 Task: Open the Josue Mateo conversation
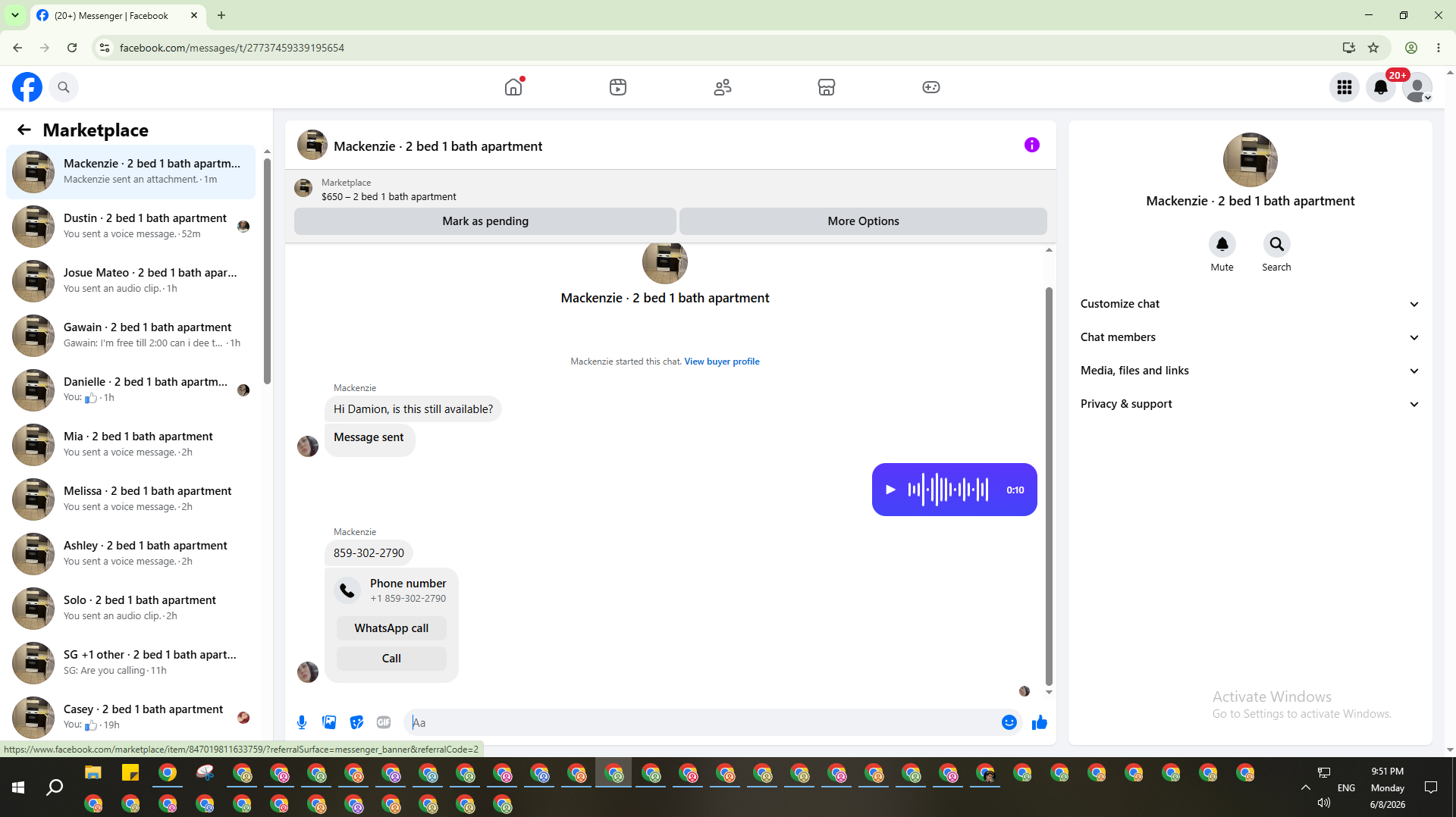(131, 280)
